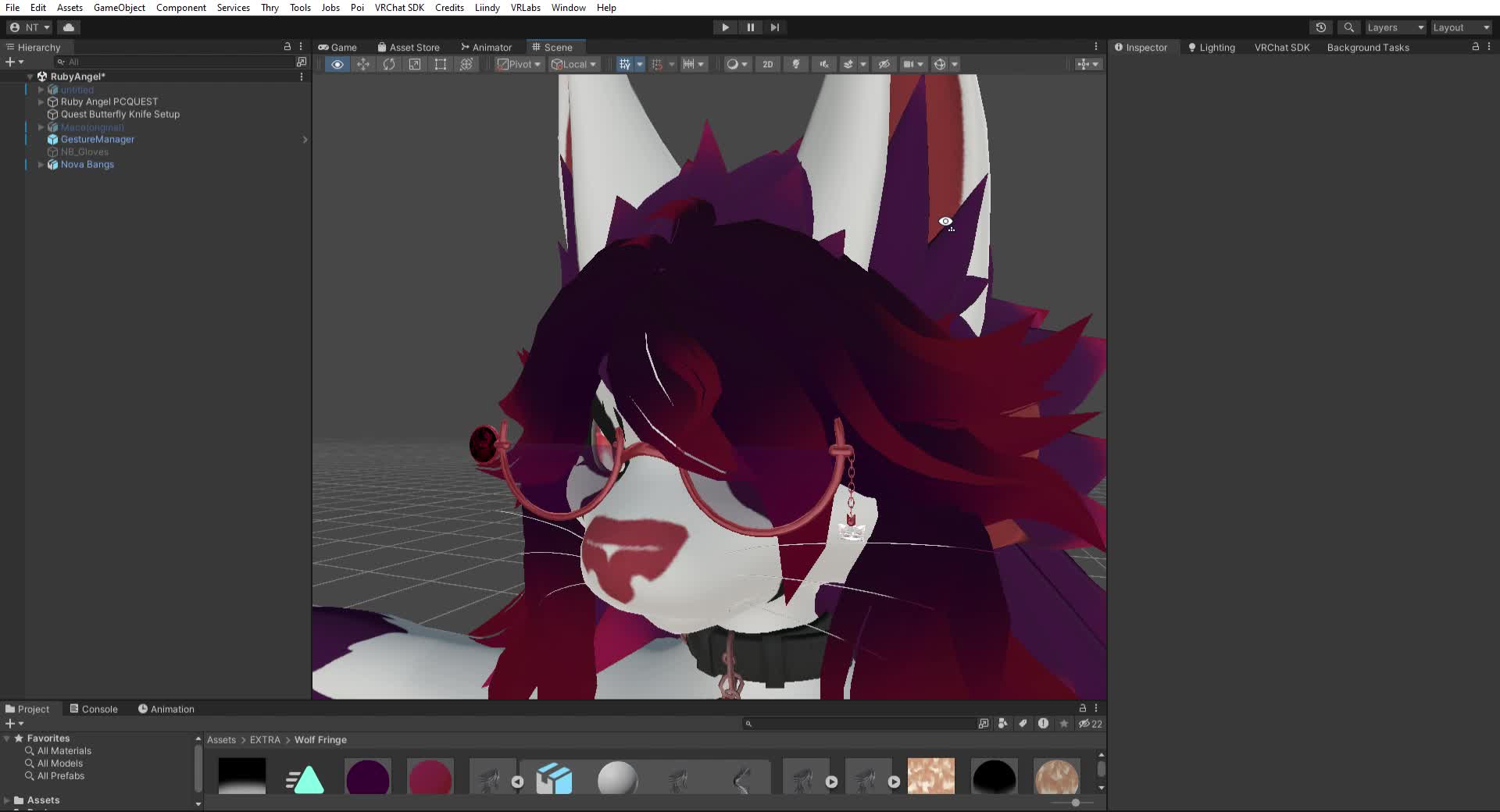Toggle grid snapping icon
This screenshot has width=1500, height=812.
pos(657,64)
